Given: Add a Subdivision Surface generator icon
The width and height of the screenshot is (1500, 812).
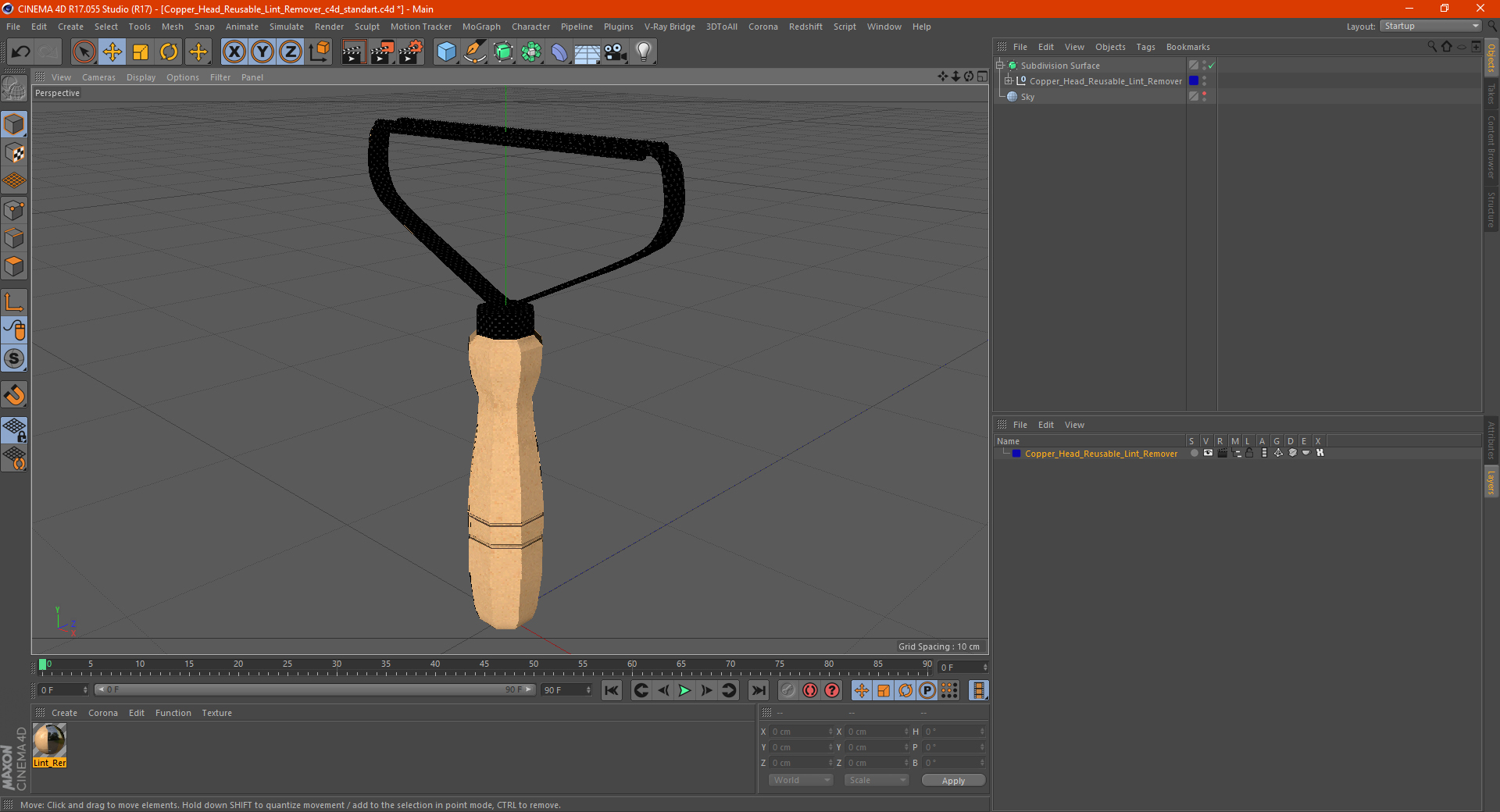Looking at the screenshot, I should click(x=503, y=52).
